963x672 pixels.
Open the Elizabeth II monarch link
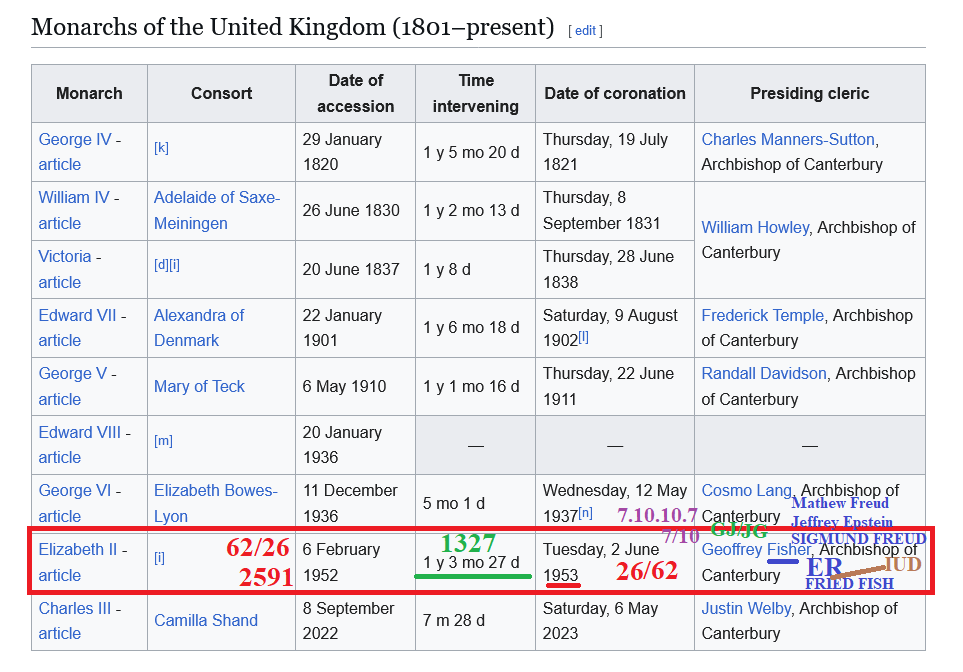point(77,550)
